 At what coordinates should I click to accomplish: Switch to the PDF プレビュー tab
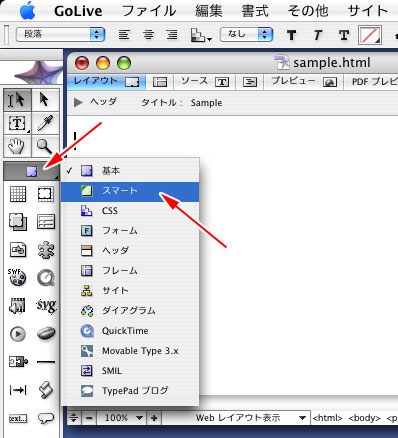click(371, 81)
